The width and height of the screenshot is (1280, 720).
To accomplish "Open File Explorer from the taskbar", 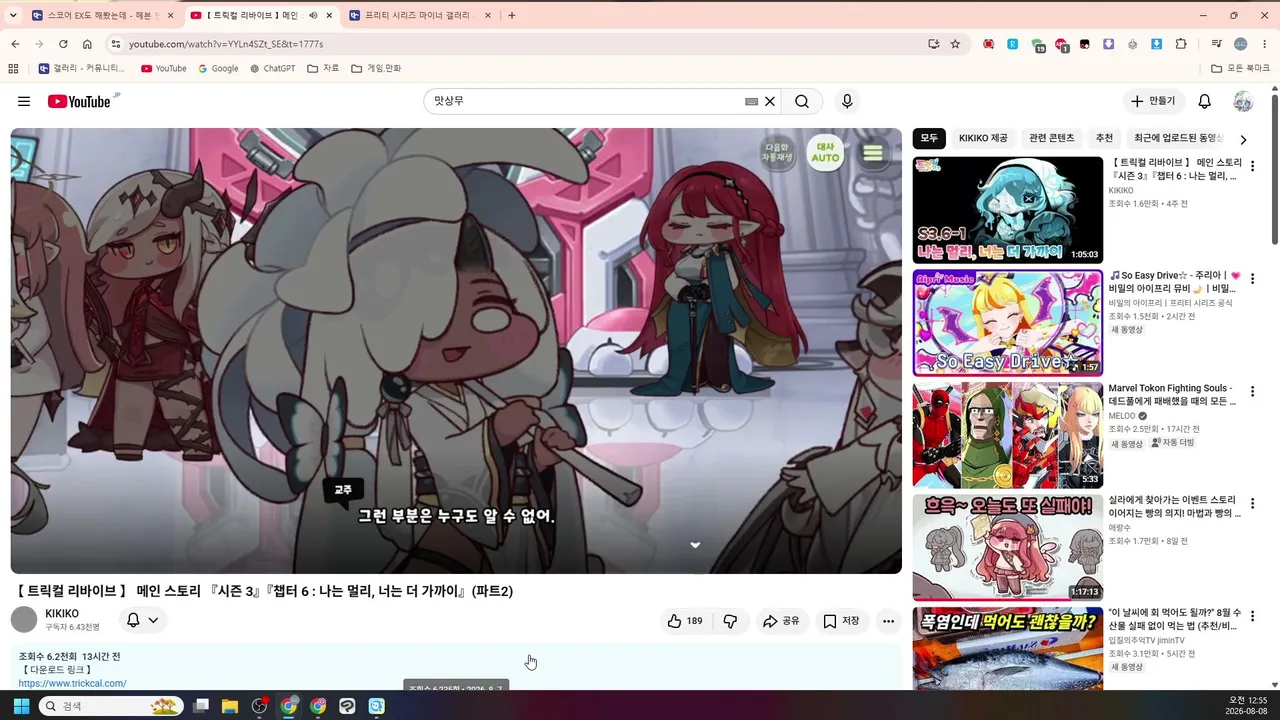I will point(230,706).
